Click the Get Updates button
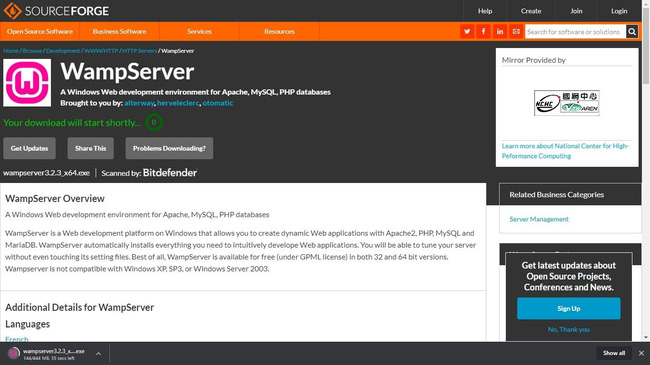Image resolution: width=650 pixels, height=365 pixels. point(29,148)
